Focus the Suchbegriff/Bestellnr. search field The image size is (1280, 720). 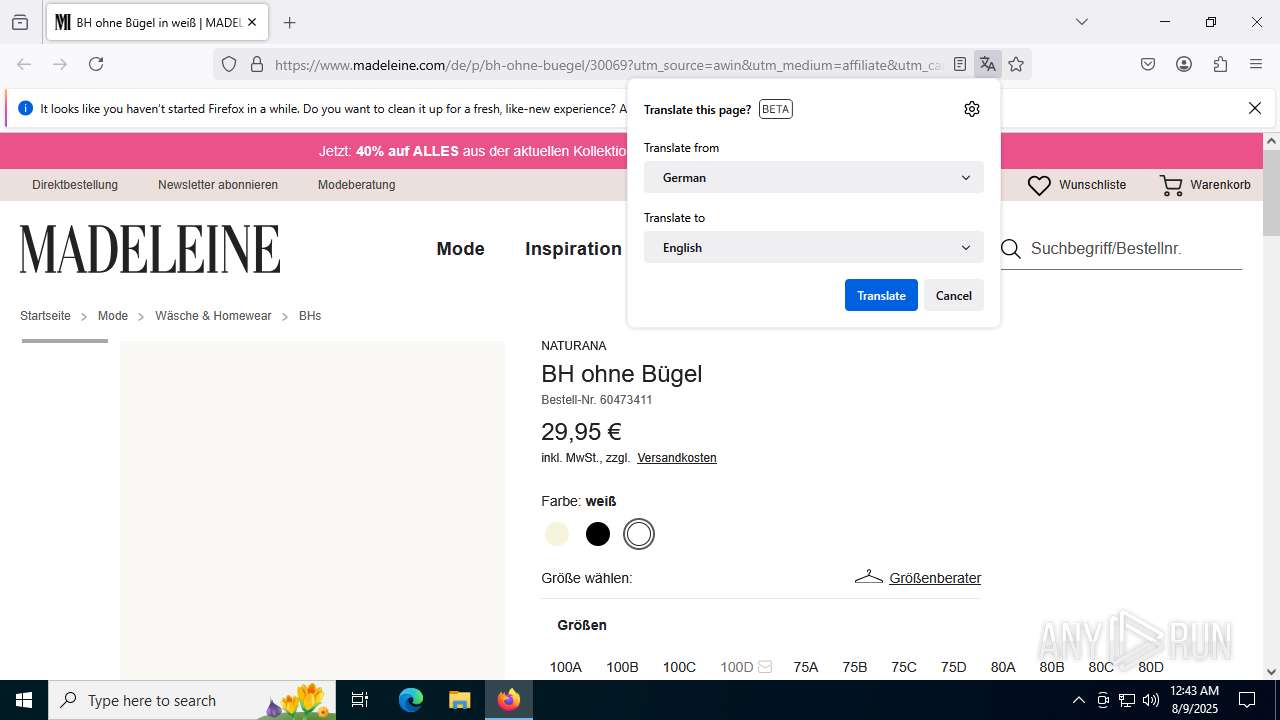click(1135, 249)
